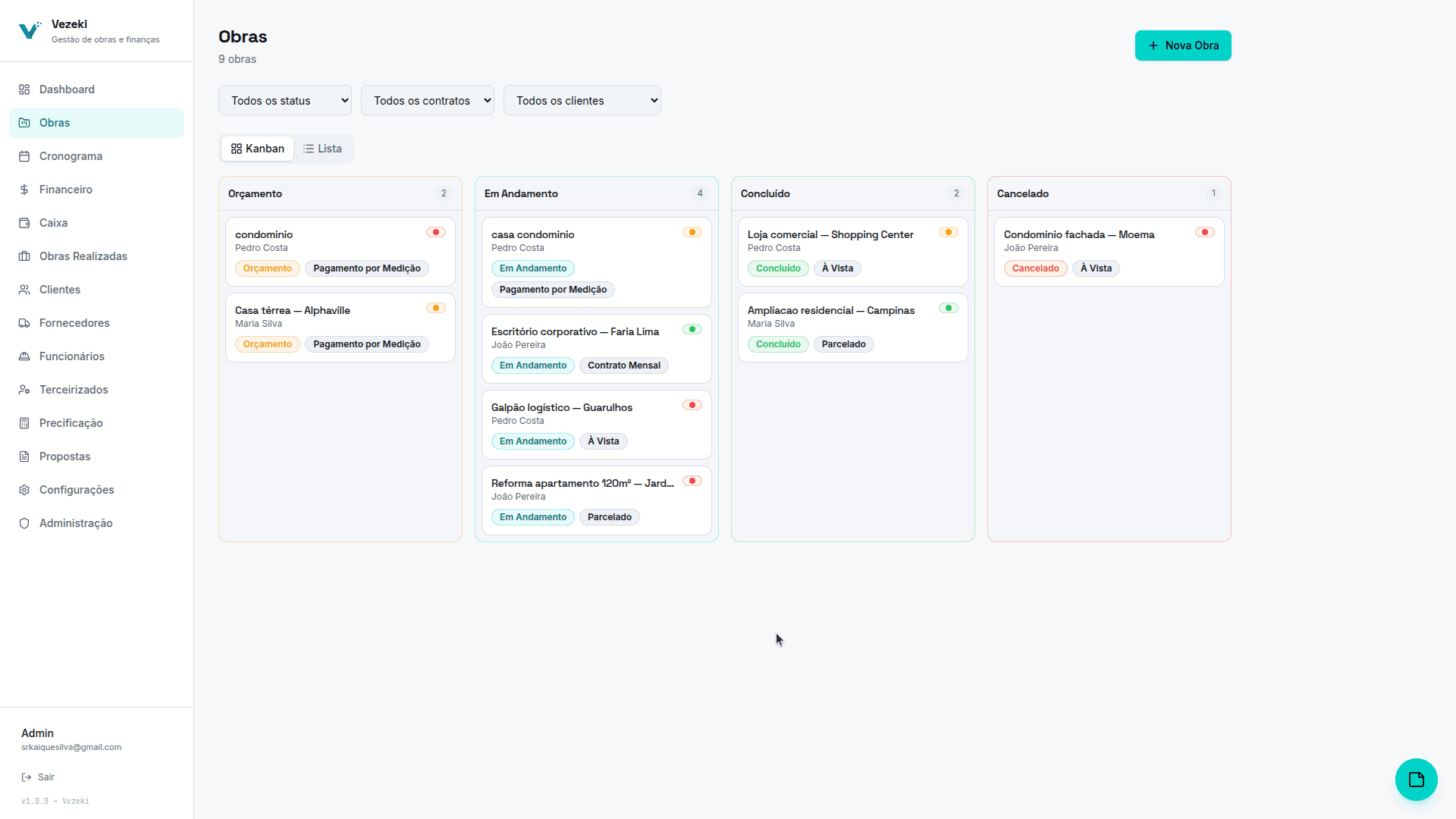1456x819 pixels.
Task: Open the Todos os status dropdown
Action: (x=285, y=100)
